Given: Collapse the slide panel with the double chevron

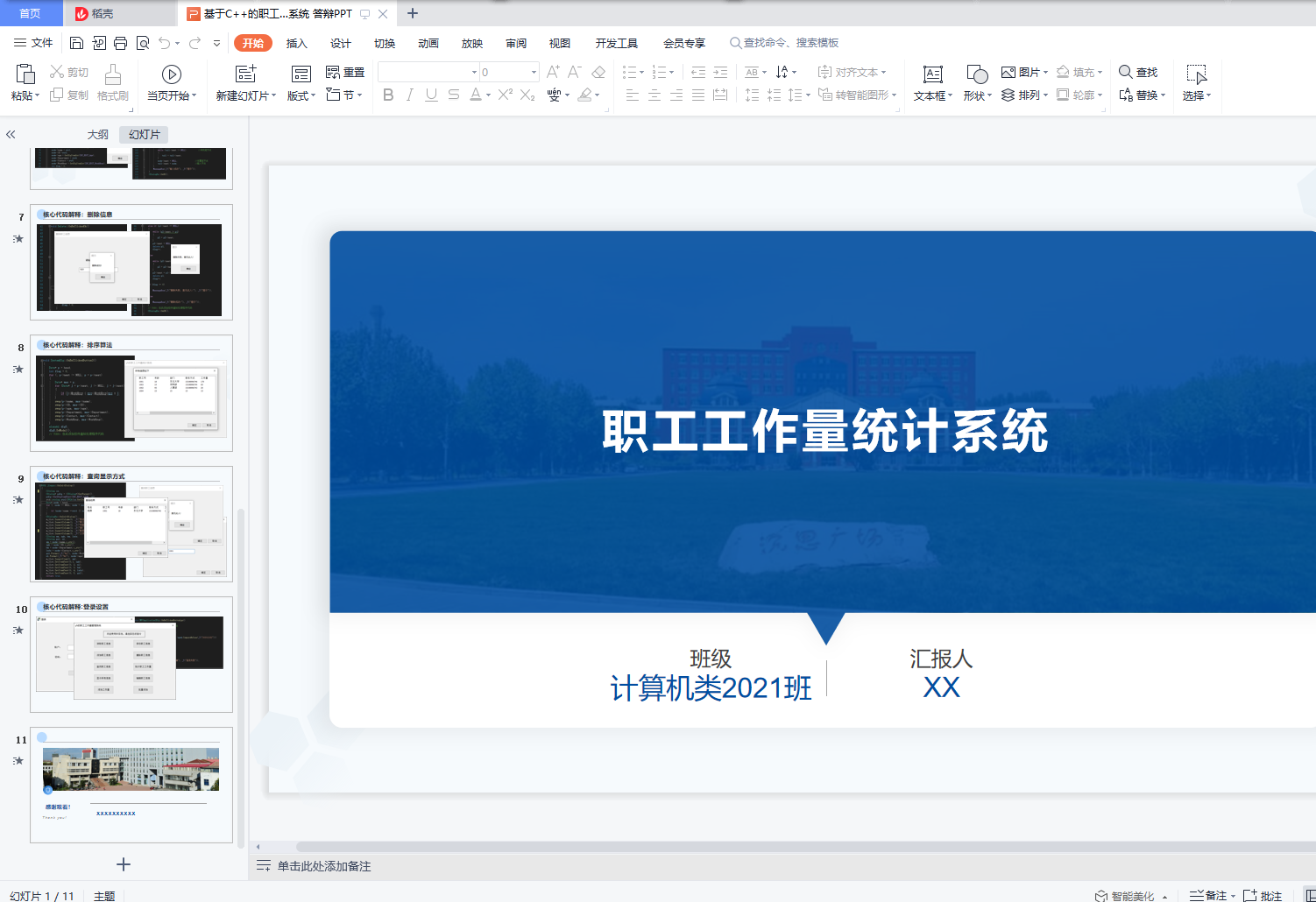Looking at the screenshot, I should pyautogui.click(x=11, y=134).
